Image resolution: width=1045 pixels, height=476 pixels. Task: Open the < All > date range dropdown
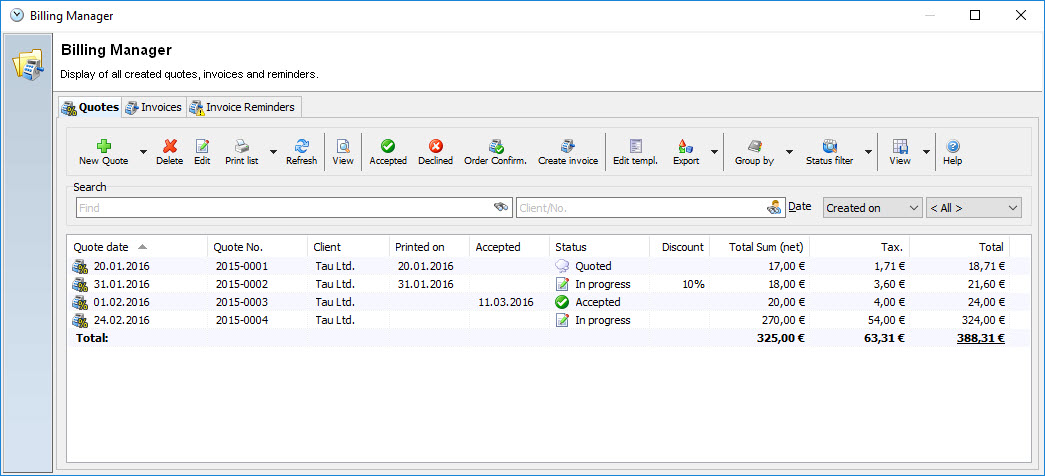pos(973,208)
